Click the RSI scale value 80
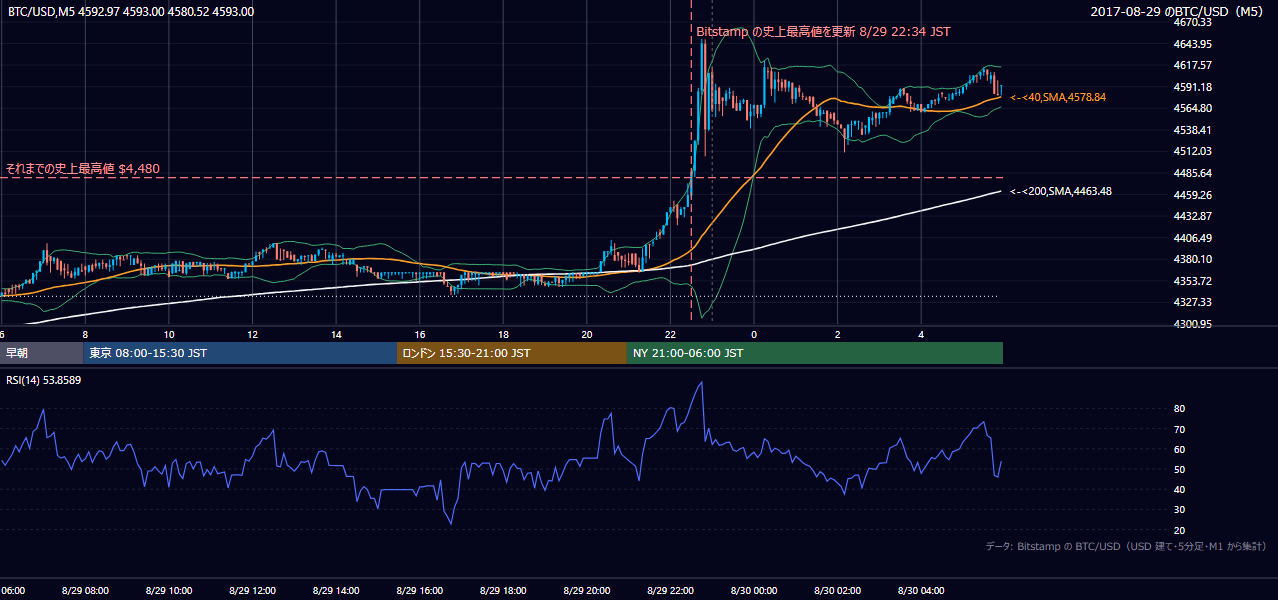 (x=1179, y=409)
